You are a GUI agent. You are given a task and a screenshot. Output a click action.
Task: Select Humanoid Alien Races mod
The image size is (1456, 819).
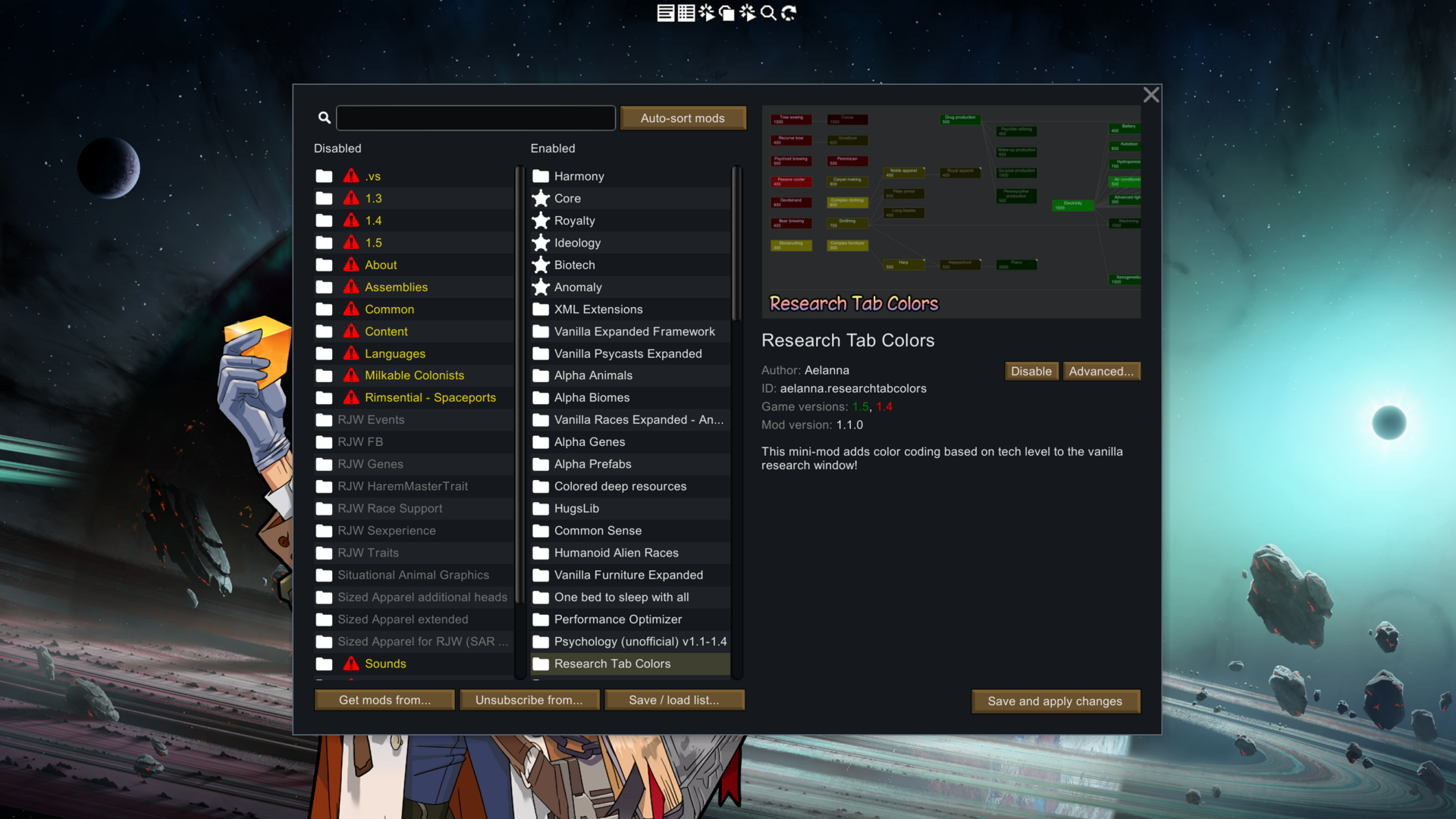pyautogui.click(x=630, y=553)
